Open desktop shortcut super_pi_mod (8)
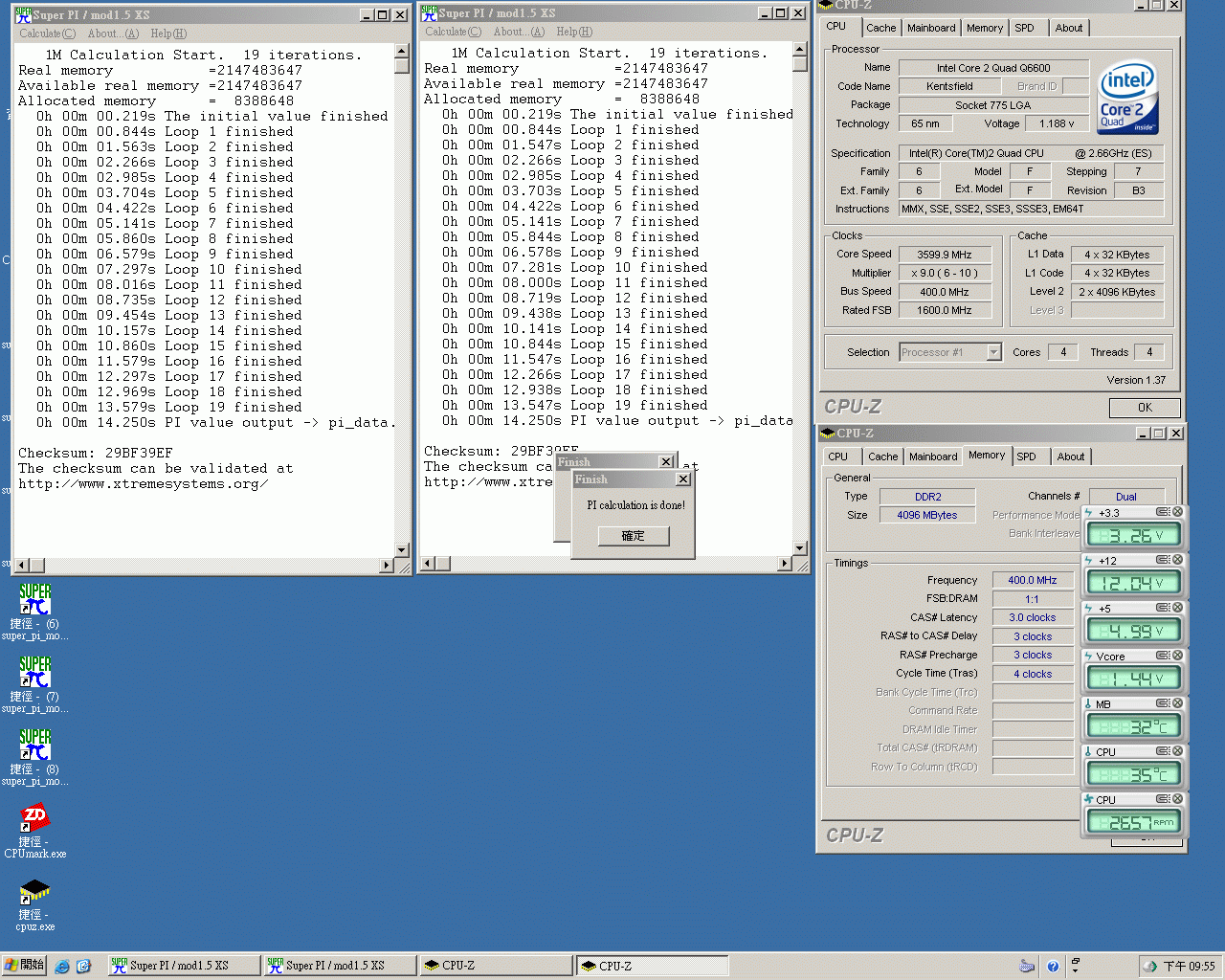The width and height of the screenshot is (1225, 980). (34, 756)
